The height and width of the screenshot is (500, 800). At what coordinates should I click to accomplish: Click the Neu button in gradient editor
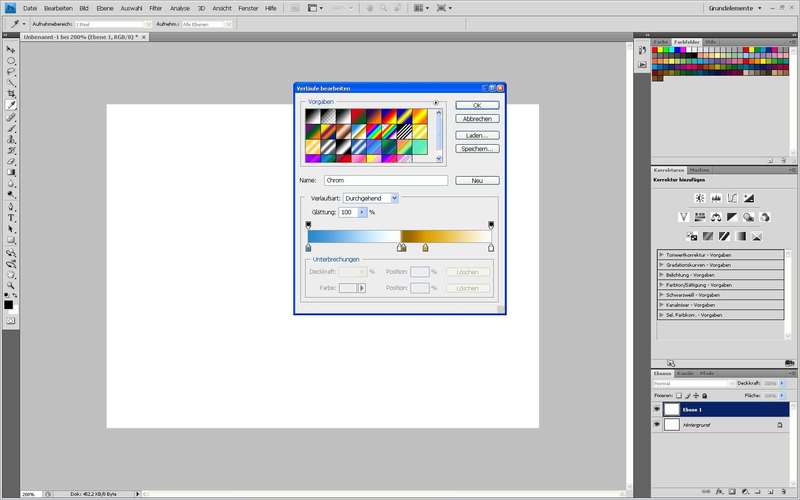[477, 180]
